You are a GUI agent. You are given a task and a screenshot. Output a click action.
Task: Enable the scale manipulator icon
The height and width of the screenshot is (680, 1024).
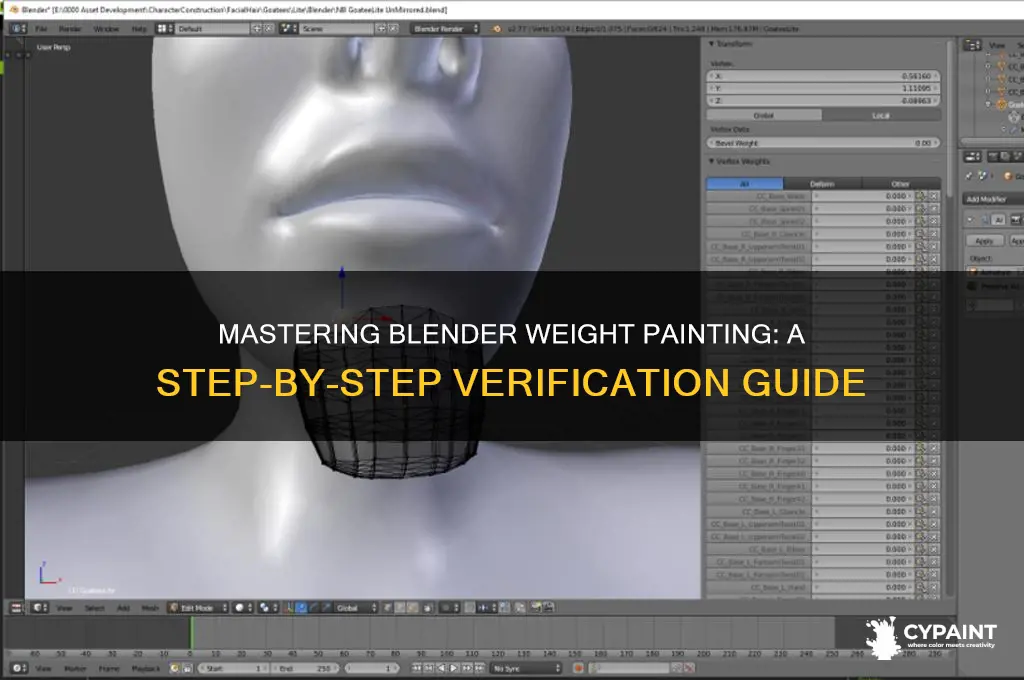coord(325,608)
